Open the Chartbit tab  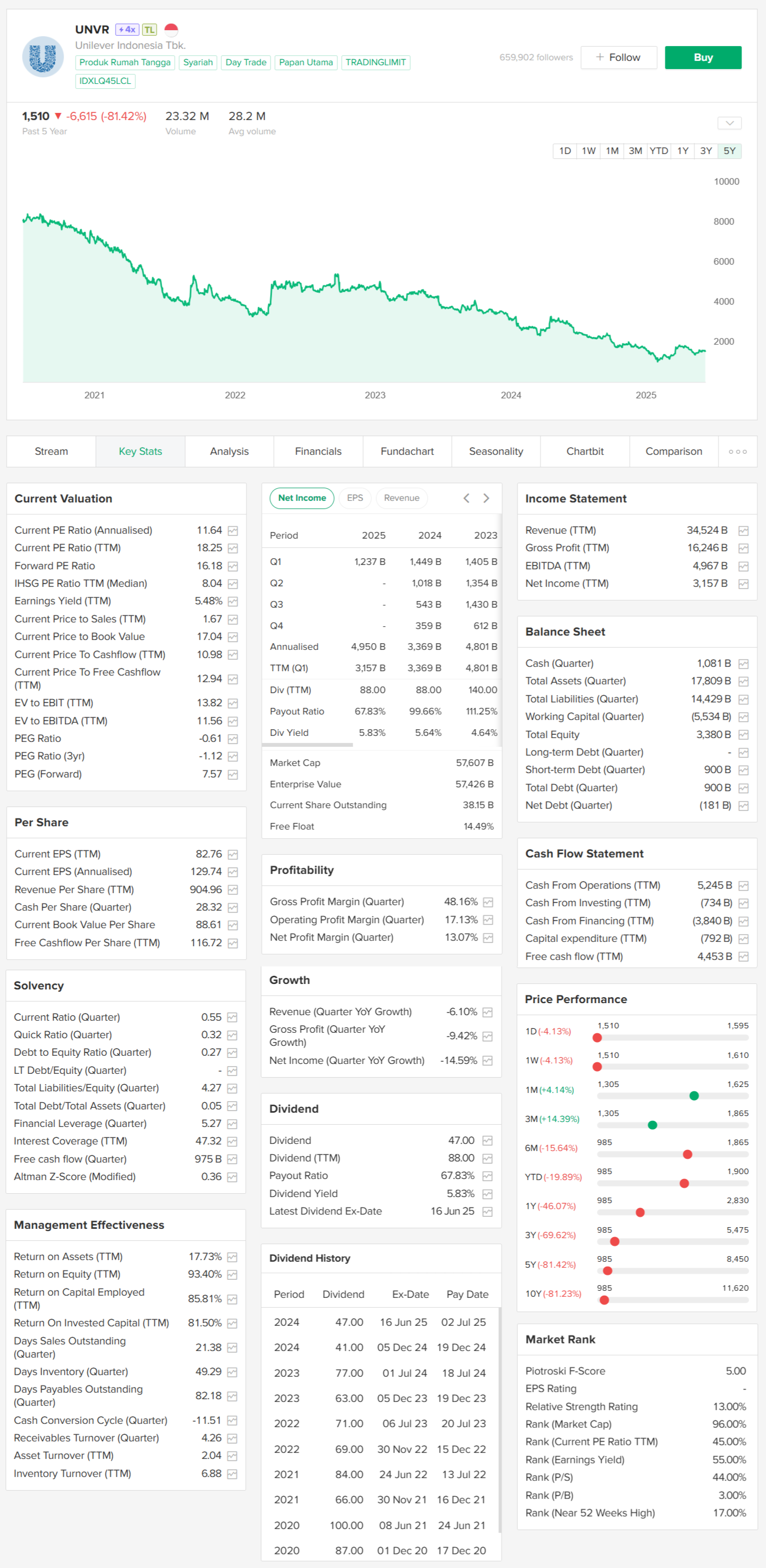[x=585, y=451]
